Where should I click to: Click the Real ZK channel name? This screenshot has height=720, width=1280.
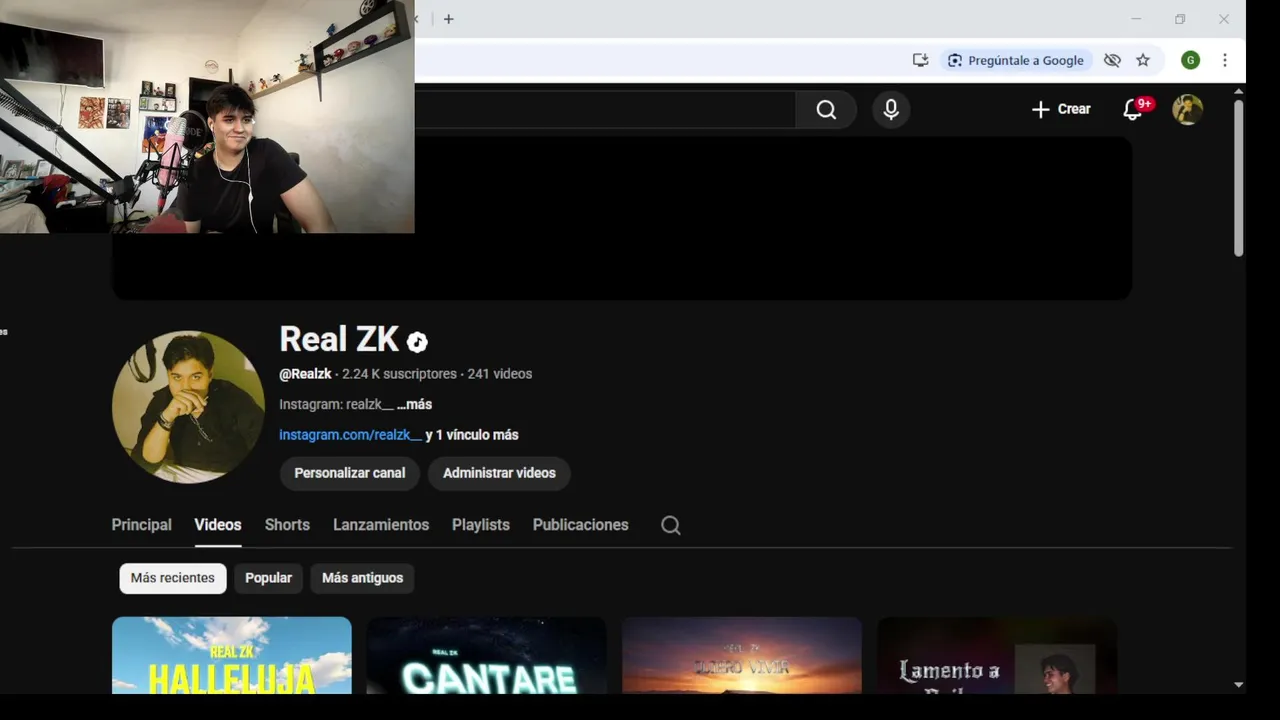[339, 340]
